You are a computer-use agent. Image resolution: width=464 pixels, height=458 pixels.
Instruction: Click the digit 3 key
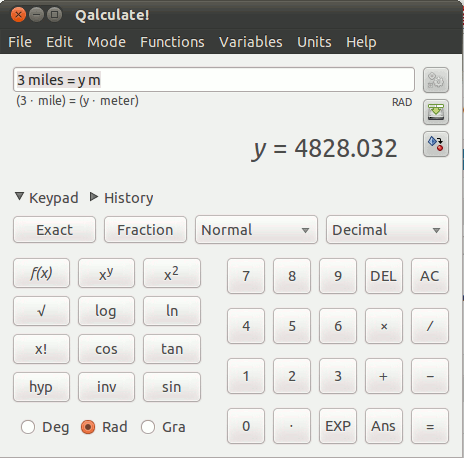[338, 376]
